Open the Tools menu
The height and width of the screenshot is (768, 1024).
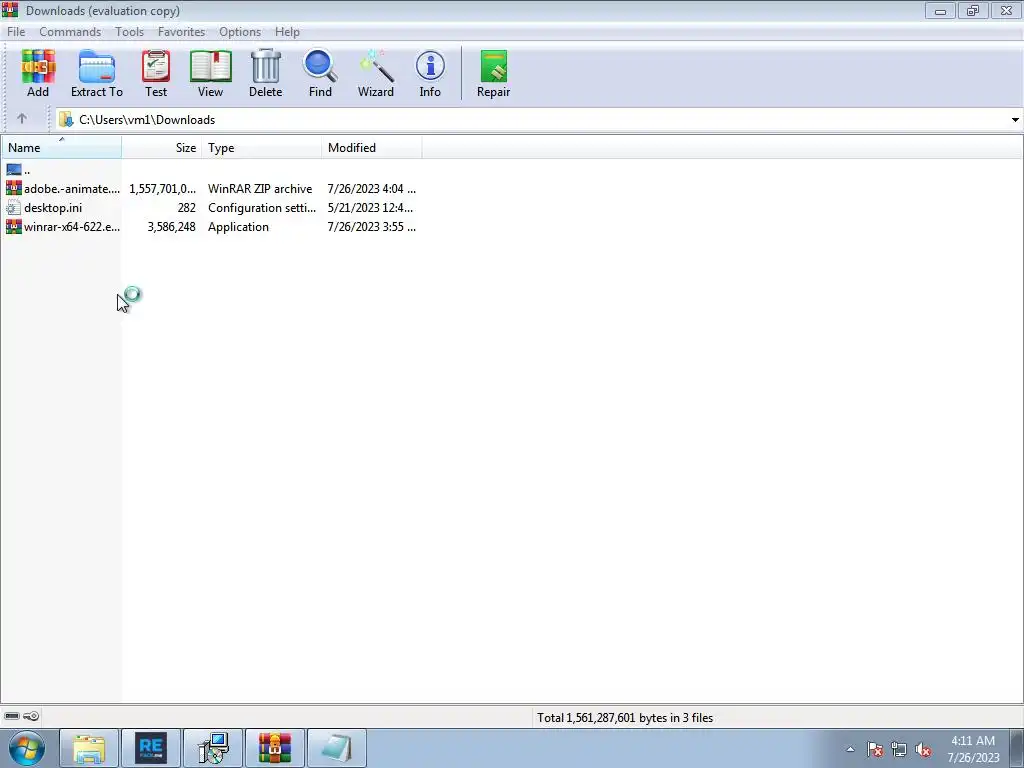[129, 31]
